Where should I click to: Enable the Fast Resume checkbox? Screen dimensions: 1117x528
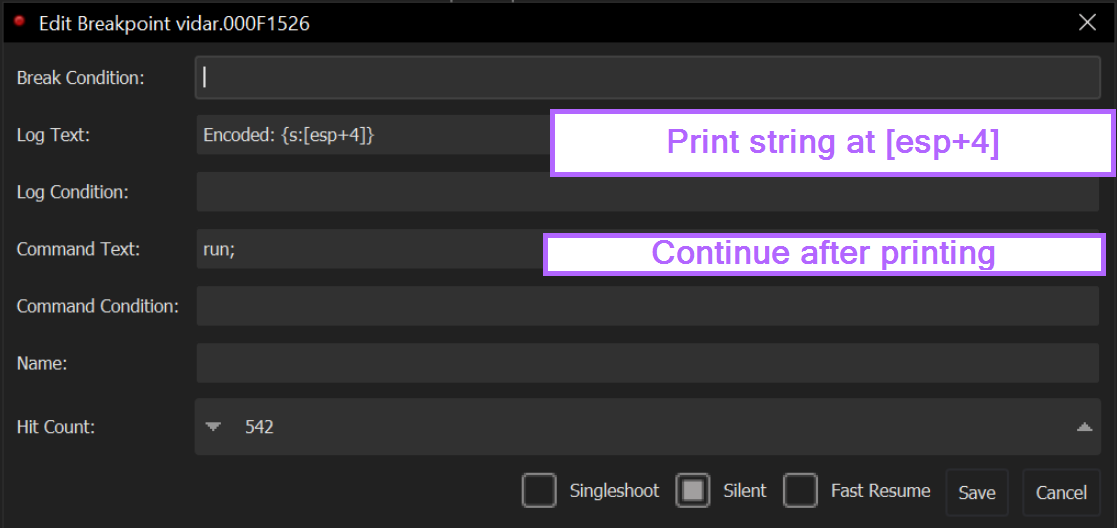(800, 491)
